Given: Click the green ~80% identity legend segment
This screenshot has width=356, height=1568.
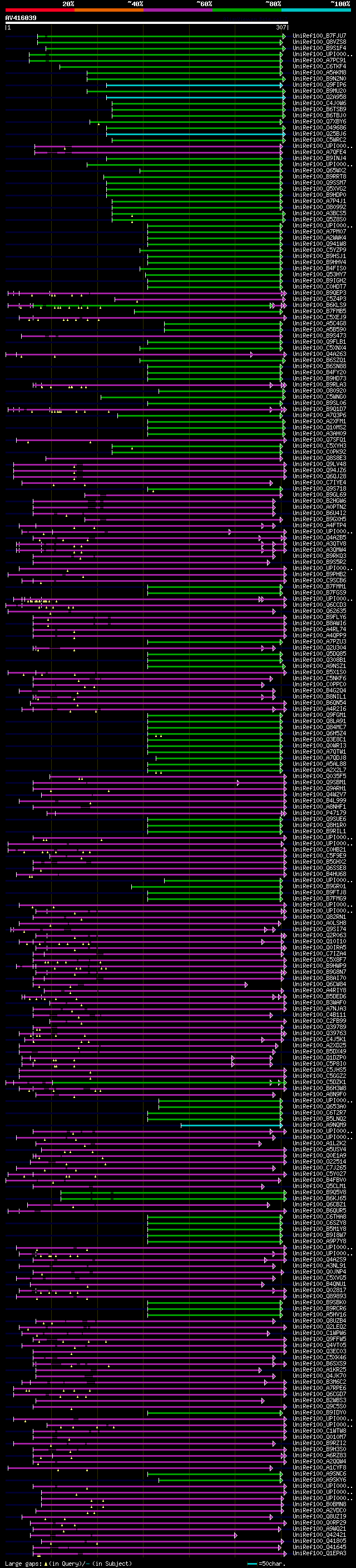Looking at the screenshot, I should 247,10.
